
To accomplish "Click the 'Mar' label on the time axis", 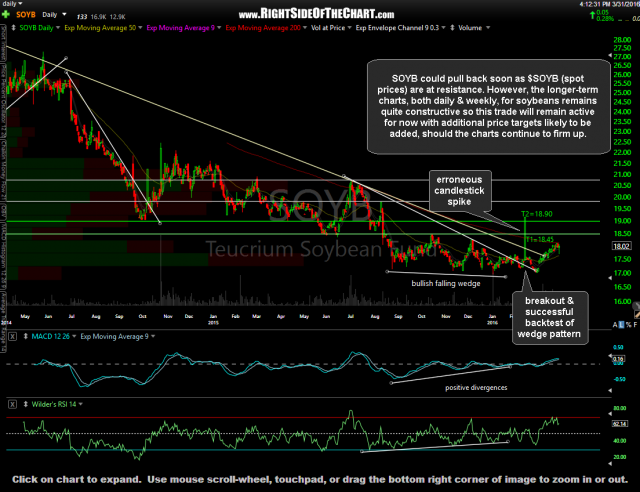I will pos(256,316).
